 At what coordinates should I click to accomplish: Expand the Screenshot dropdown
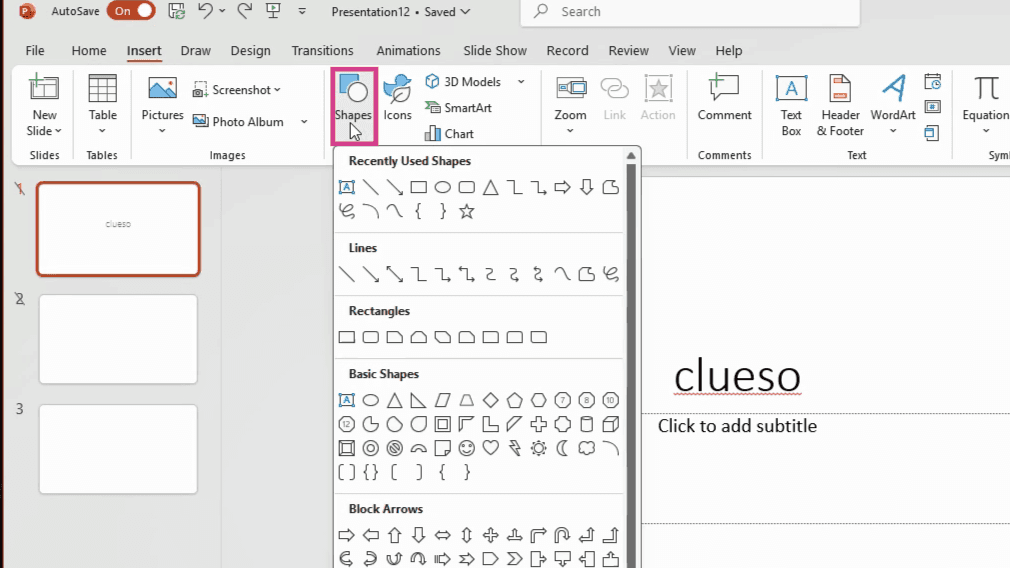(278, 90)
